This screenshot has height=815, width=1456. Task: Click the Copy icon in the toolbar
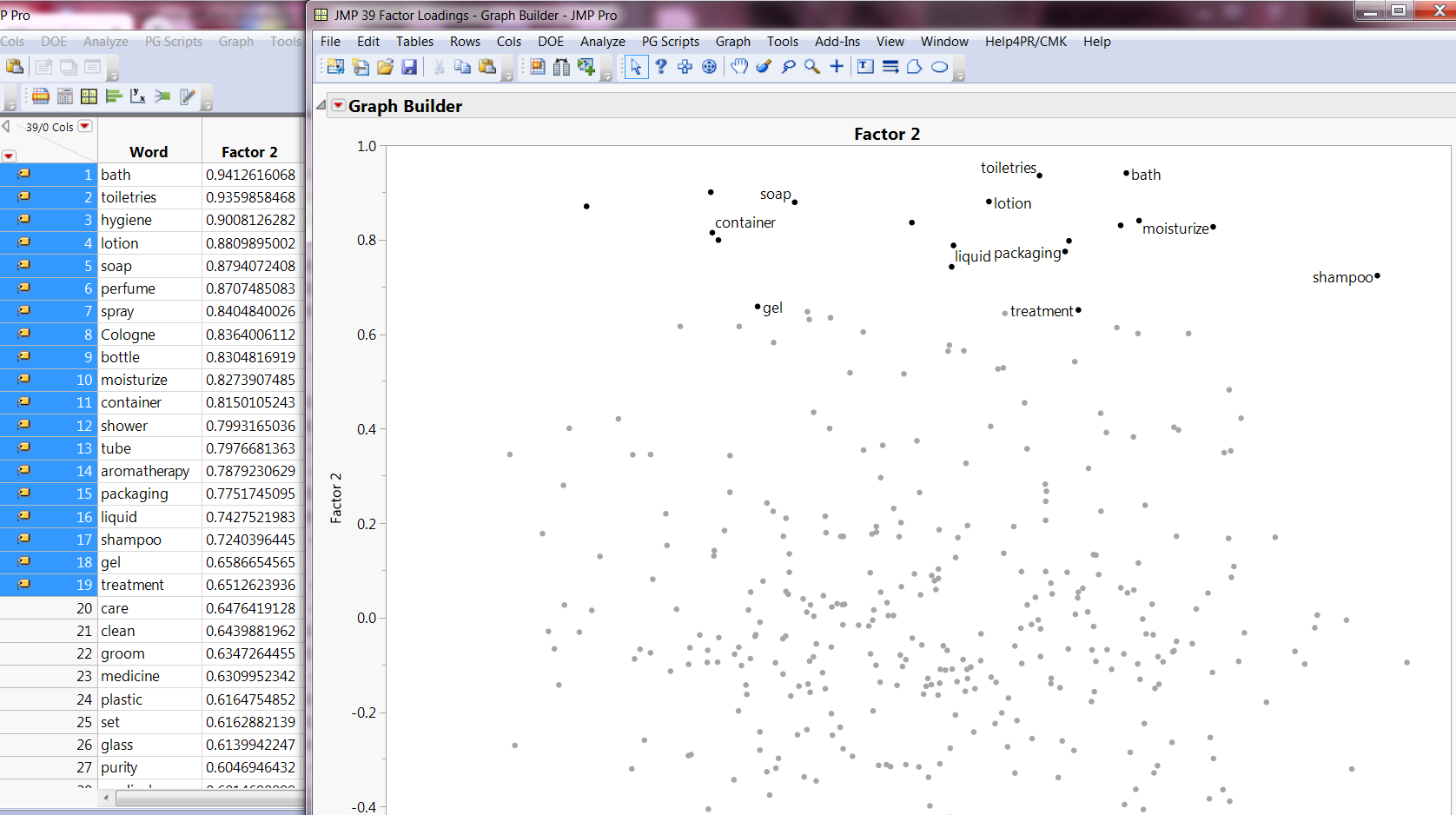click(x=461, y=66)
